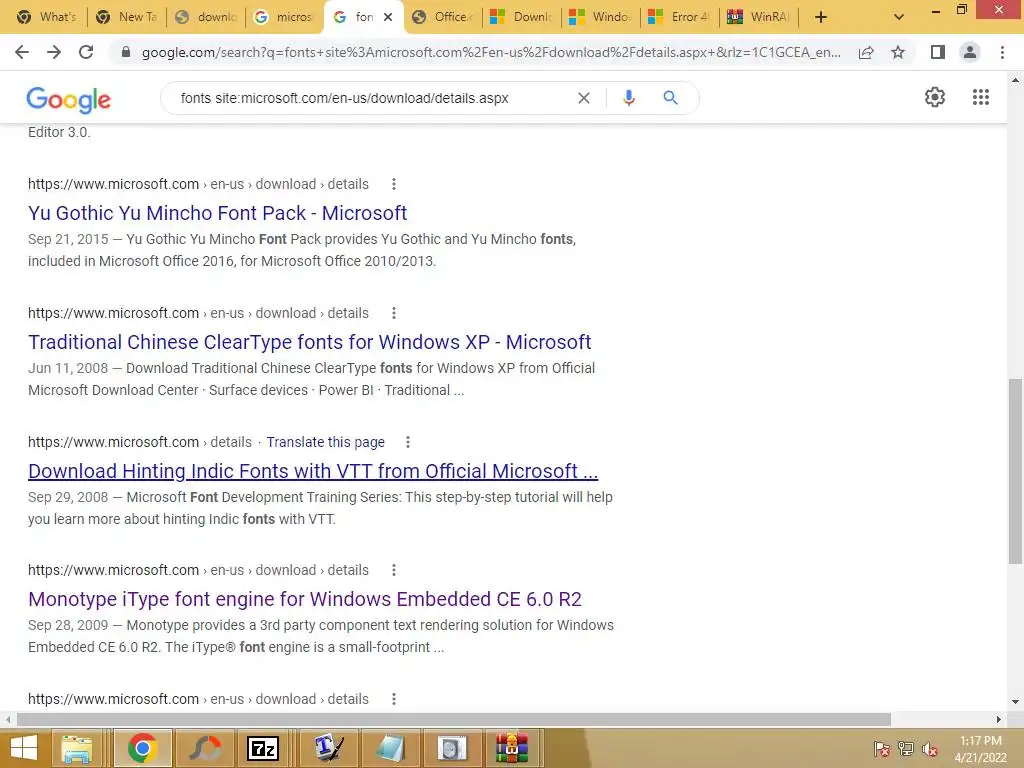
Task: Open Download Hinting Indic Fonts with VTT link
Action: tap(313, 471)
